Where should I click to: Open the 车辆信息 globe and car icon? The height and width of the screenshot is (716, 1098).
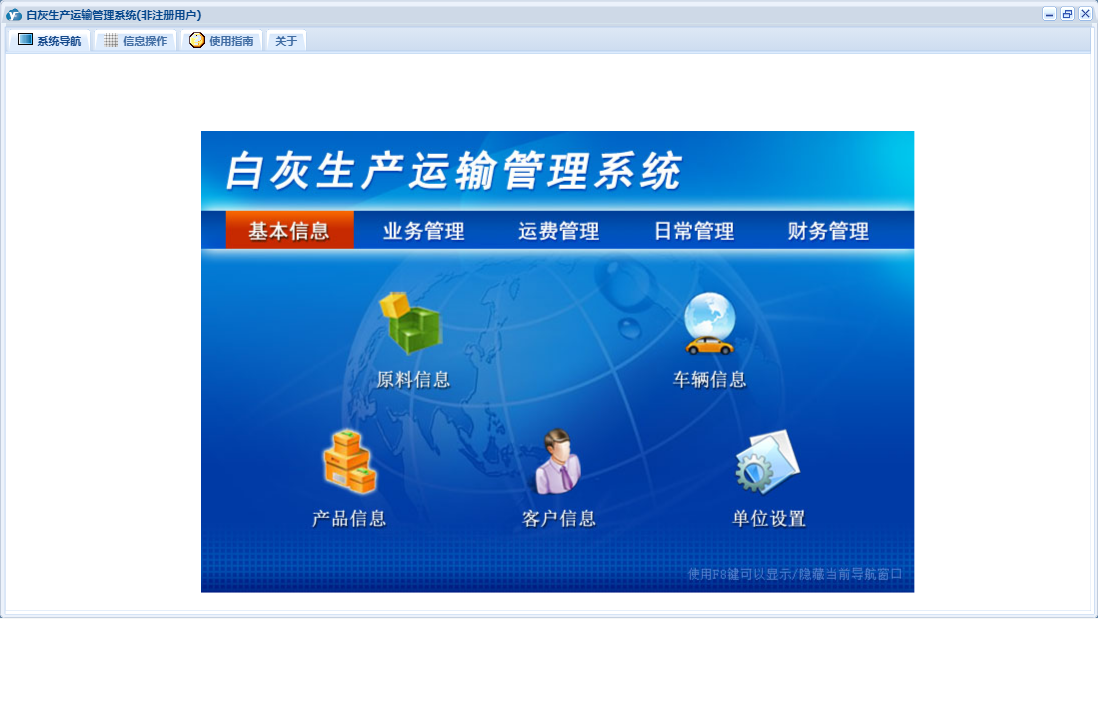[709, 323]
